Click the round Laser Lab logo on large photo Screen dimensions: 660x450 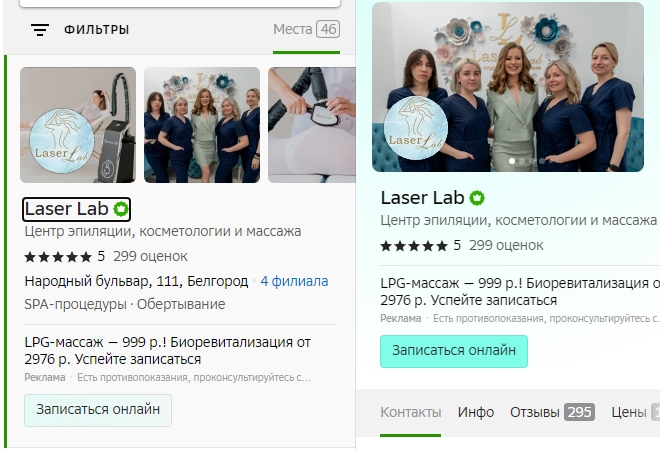point(415,128)
